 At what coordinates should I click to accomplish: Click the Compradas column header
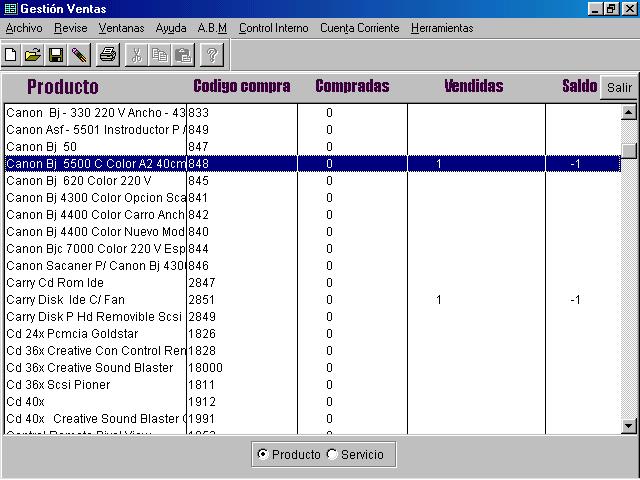point(352,86)
